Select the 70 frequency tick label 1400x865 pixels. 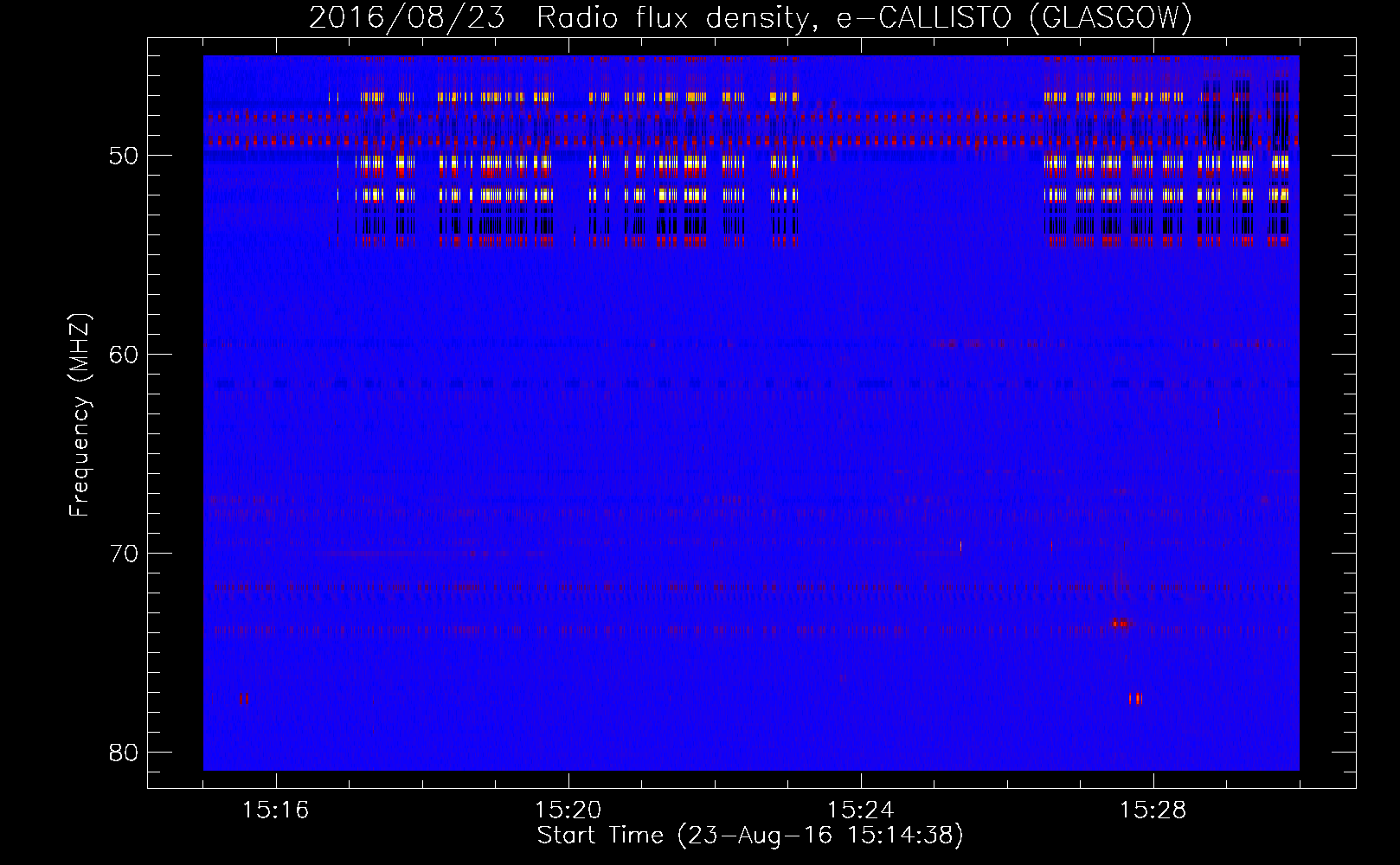124,554
